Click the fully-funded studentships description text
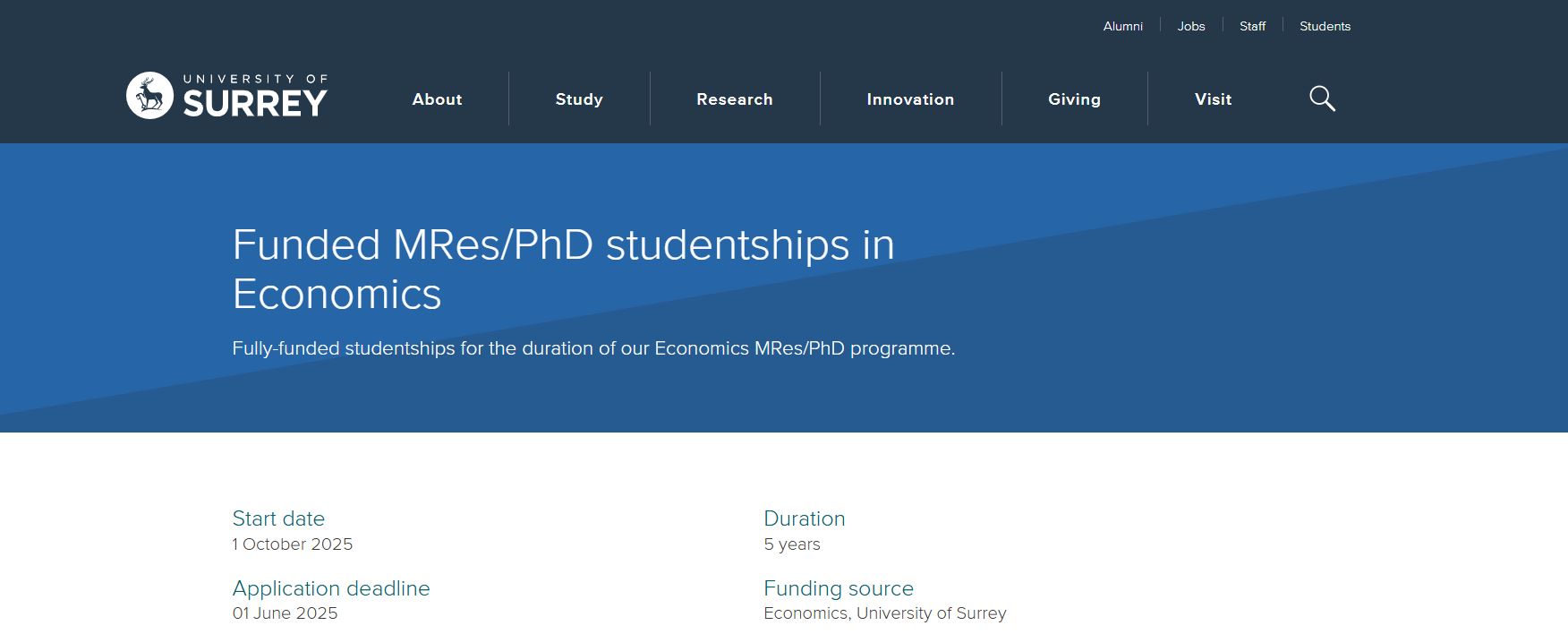The image size is (1568, 634). click(593, 348)
